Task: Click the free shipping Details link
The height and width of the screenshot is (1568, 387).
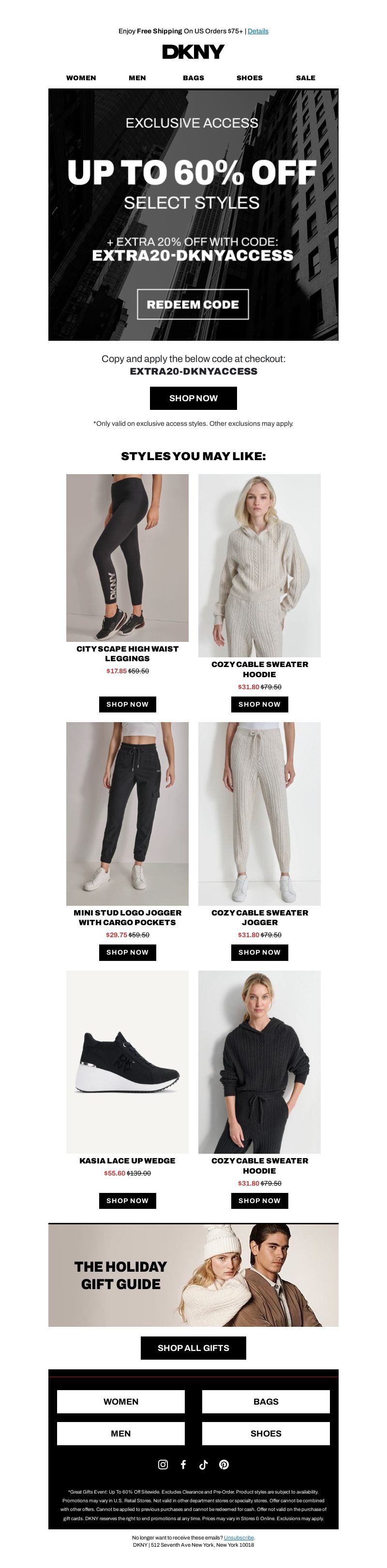Action: click(x=258, y=31)
